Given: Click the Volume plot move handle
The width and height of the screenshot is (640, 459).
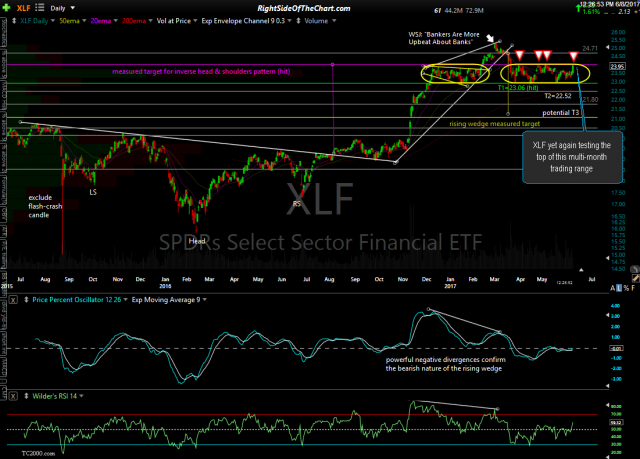Looking at the screenshot, I should click(x=298, y=20).
